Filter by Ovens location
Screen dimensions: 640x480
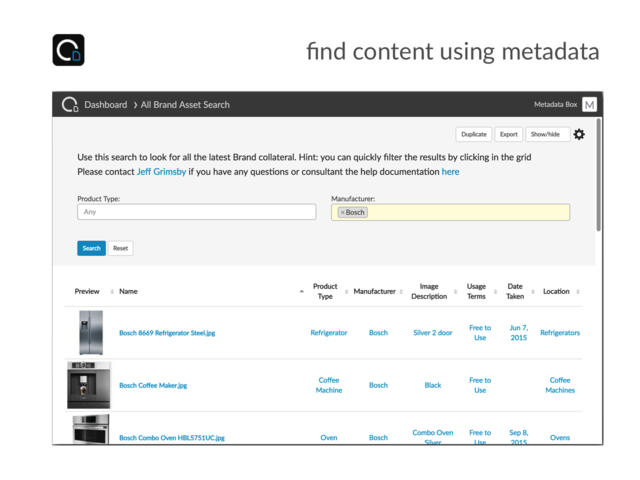pos(560,438)
